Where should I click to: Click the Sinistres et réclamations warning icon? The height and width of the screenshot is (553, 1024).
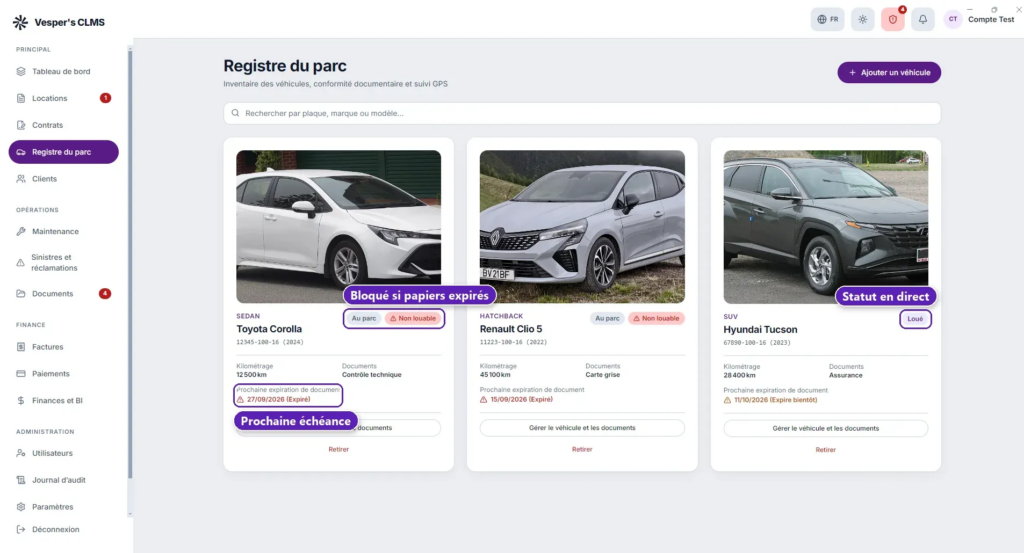click(20, 262)
